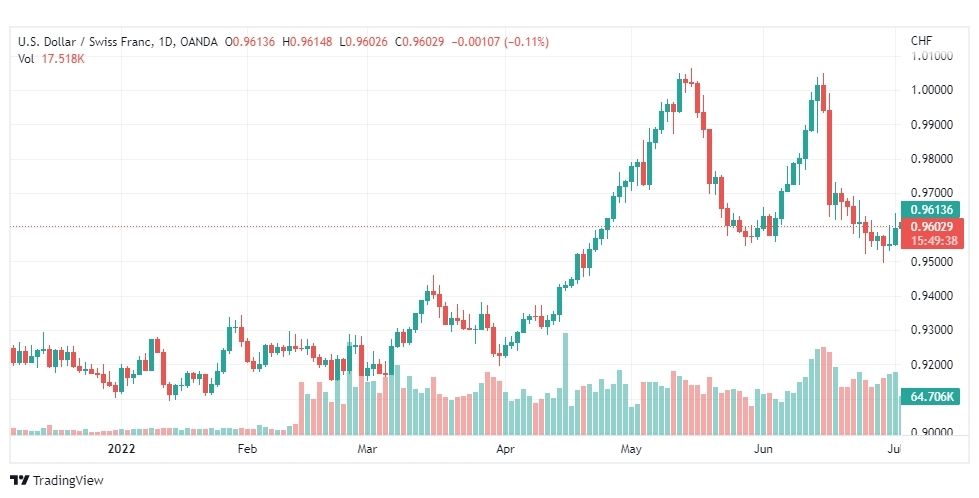Click the closing price C0.96029 value
Viewport: 979px width, 498px height.
(x=418, y=42)
